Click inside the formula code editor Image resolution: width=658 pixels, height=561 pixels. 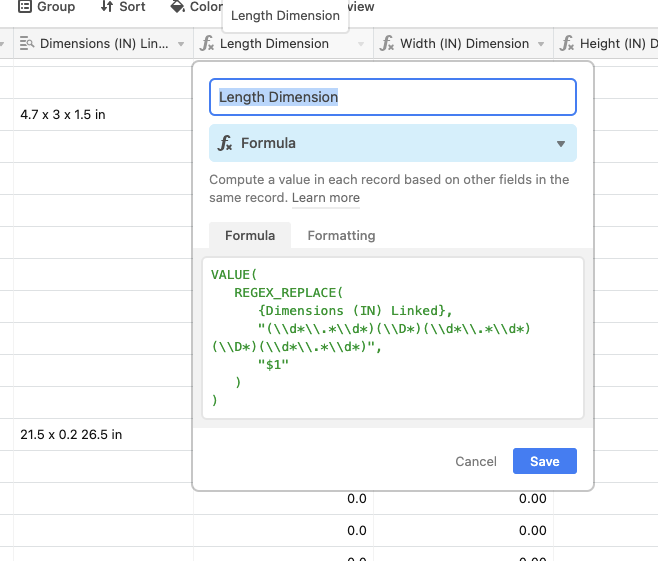(x=393, y=338)
